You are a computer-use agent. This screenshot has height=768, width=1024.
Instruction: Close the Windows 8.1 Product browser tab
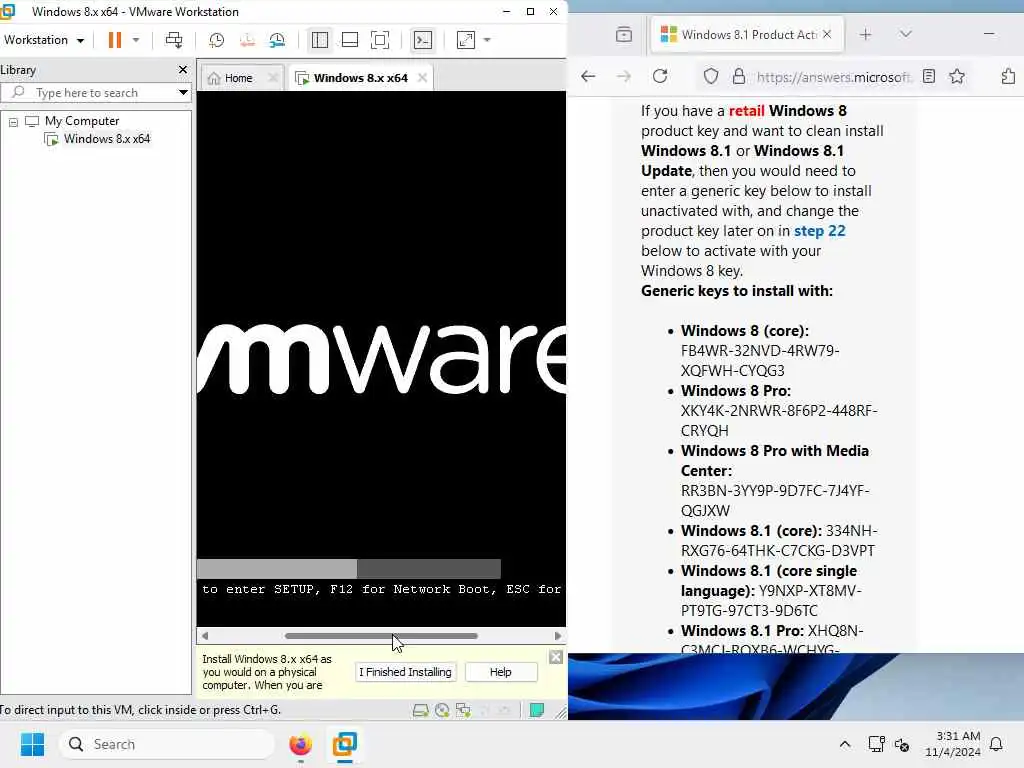(x=827, y=34)
